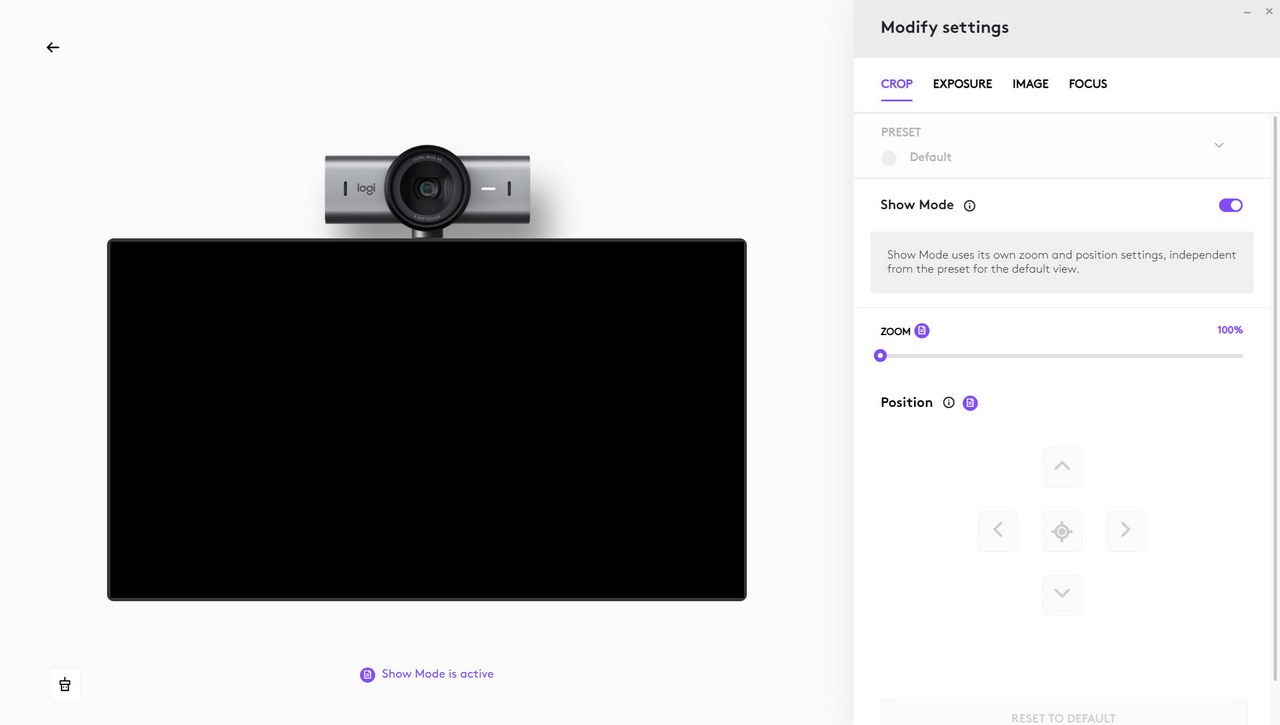Click the purple Show Mode icon beside Position
The width and height of the screenshot is (1280, 725).
click(x=970, y=403)
